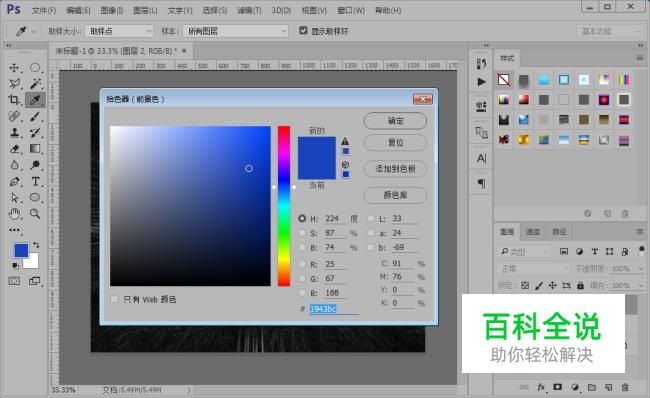Swap foreground and background colors
The image size is (650, 398).
[36, 245]
